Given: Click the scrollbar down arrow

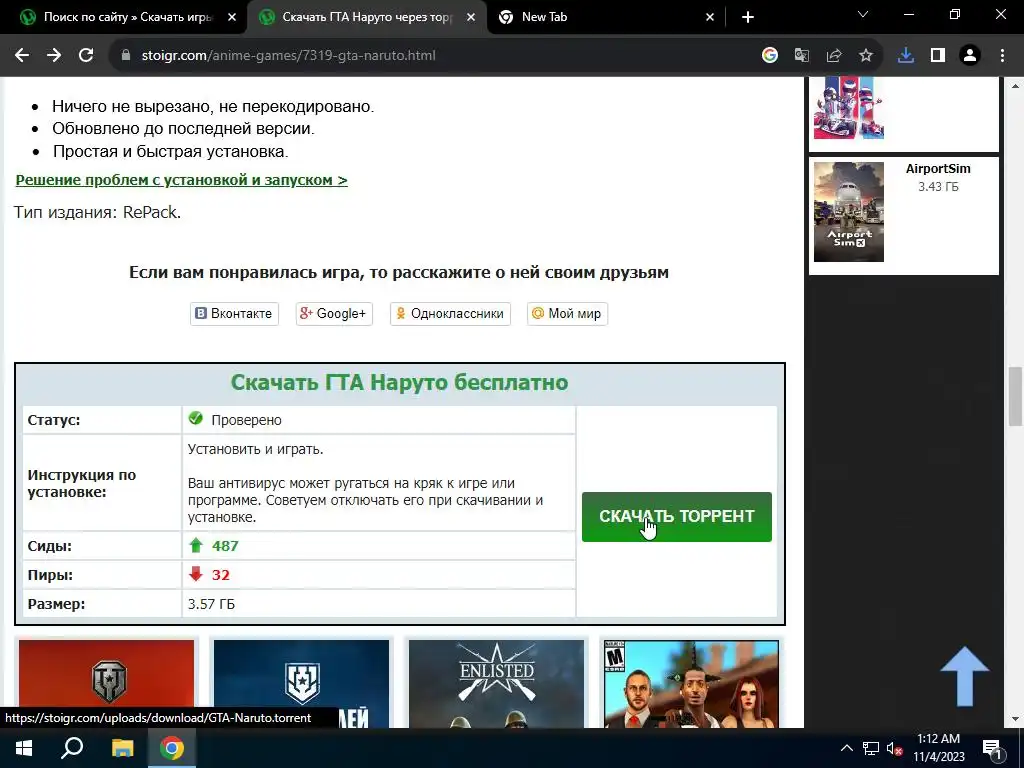Looking at the screenshot, I should click(1015, 720).
